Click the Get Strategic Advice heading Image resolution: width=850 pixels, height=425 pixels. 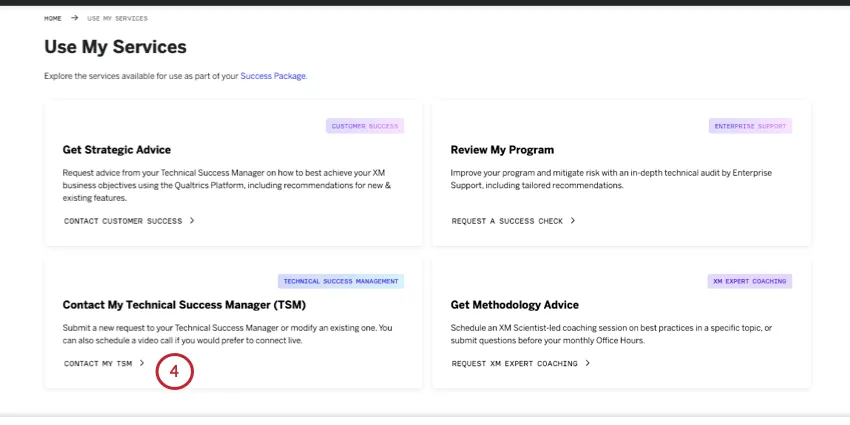click(x=117, y=150)
